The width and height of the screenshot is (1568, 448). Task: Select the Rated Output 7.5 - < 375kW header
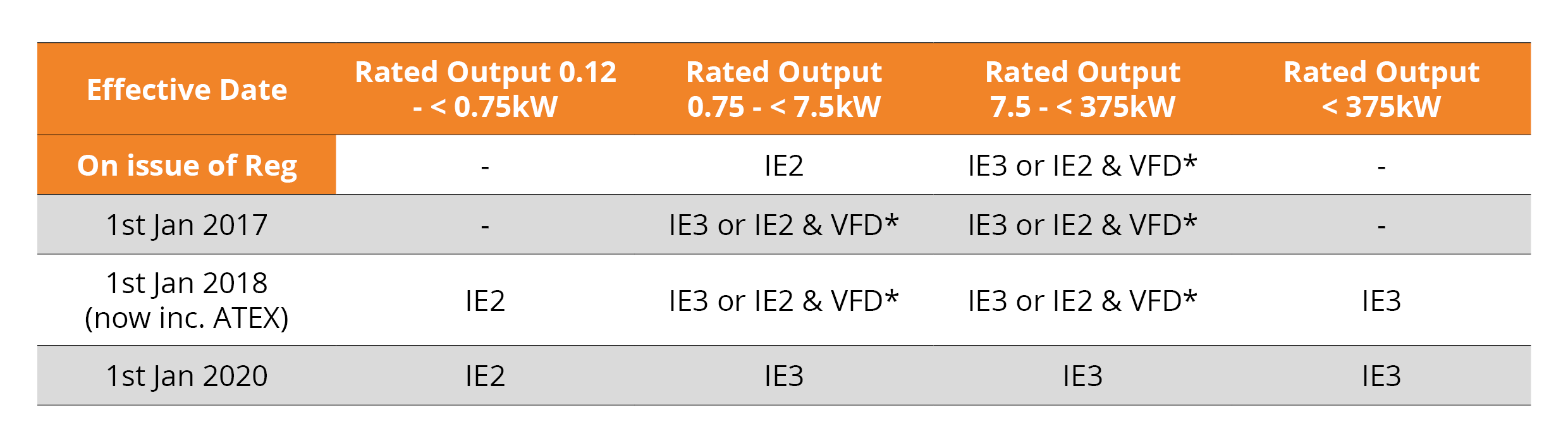(x=1082, y=89)
